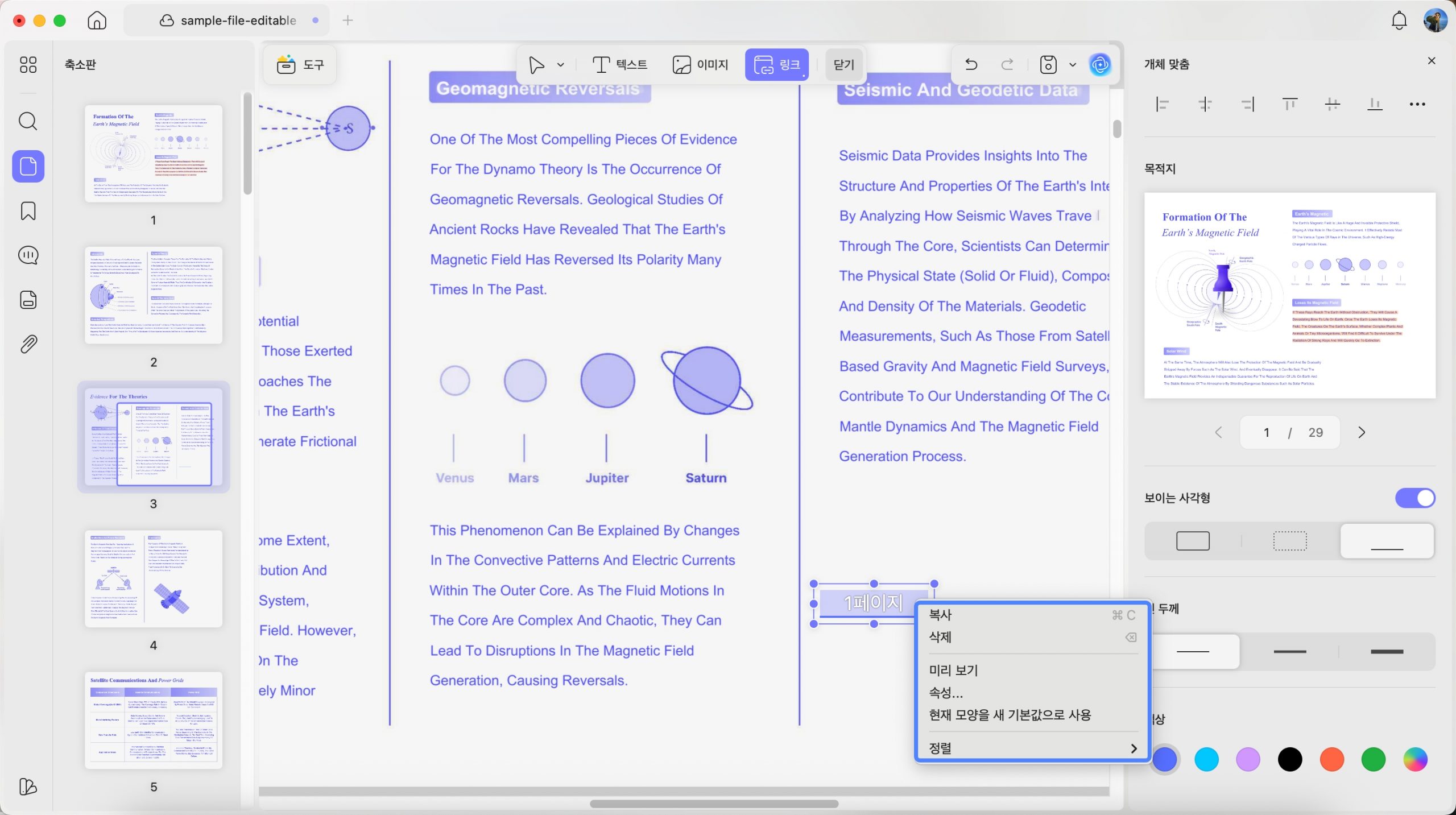Pick the orange color swatch
Image resolution: width=1456 pixels, height=815 pixels.
click(1331, 759)
